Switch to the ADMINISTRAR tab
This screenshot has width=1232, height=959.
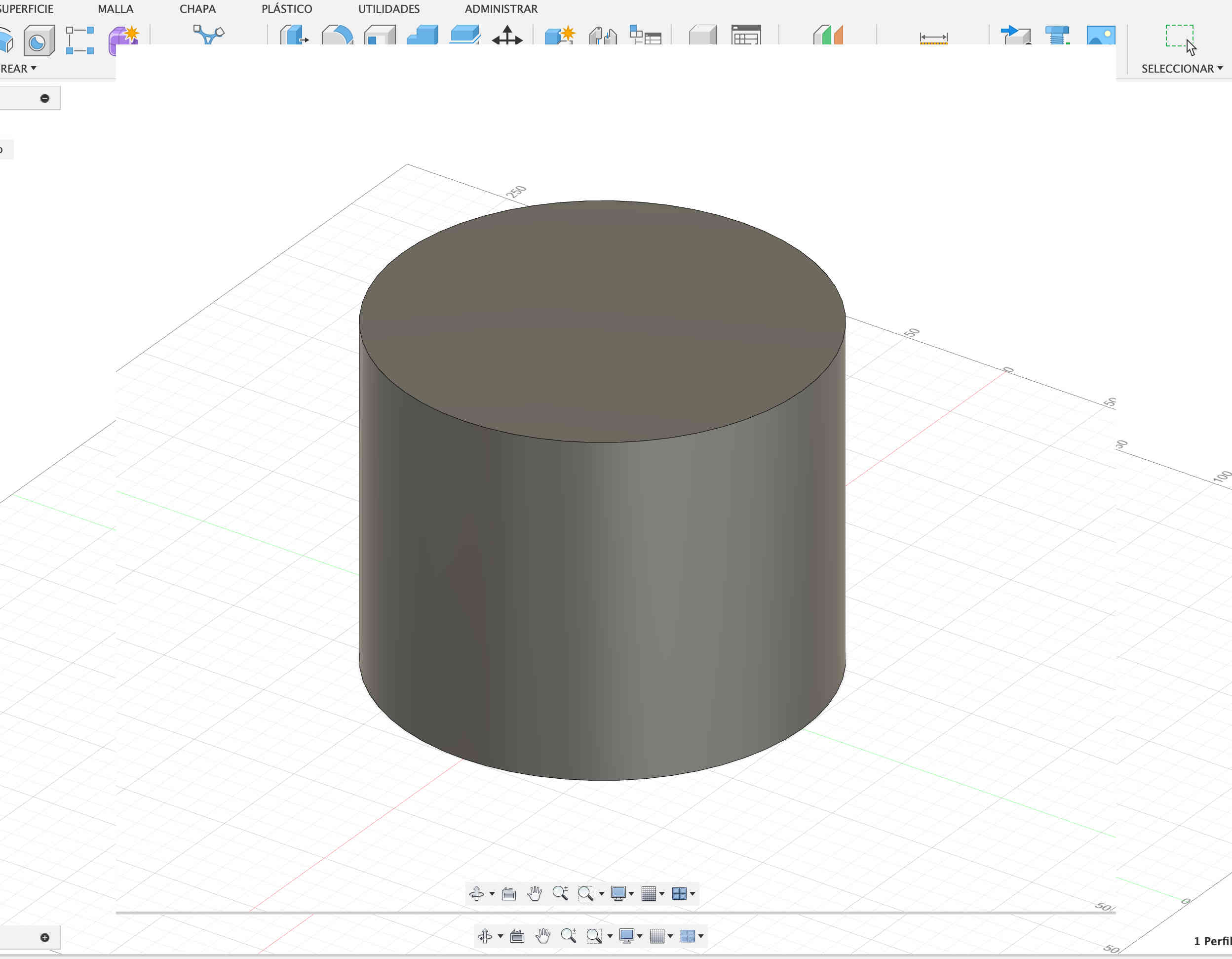tap(501, 9)
